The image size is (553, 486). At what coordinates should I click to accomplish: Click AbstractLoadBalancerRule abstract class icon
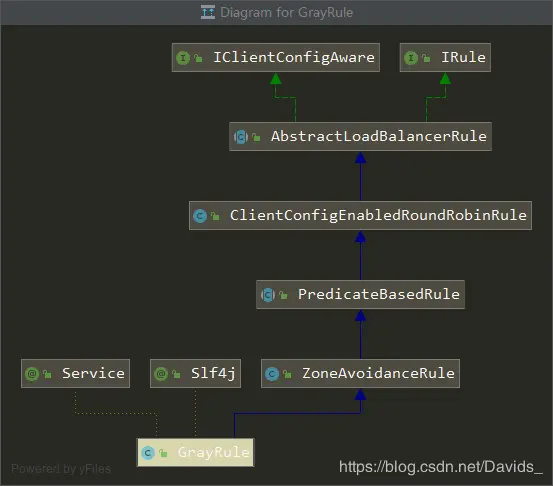click(241, 137)
